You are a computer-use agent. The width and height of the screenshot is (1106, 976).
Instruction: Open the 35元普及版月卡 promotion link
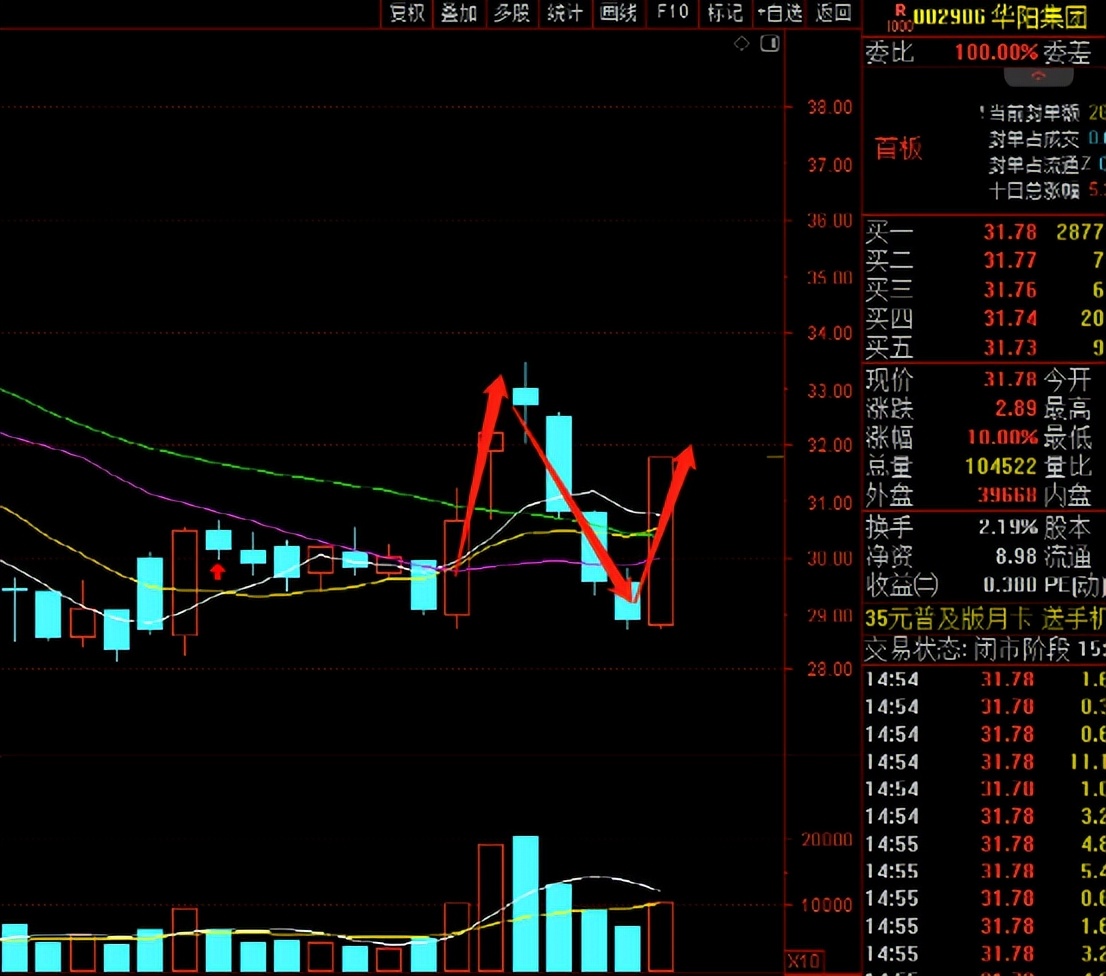pyautogui.click(x=985, y=619)
